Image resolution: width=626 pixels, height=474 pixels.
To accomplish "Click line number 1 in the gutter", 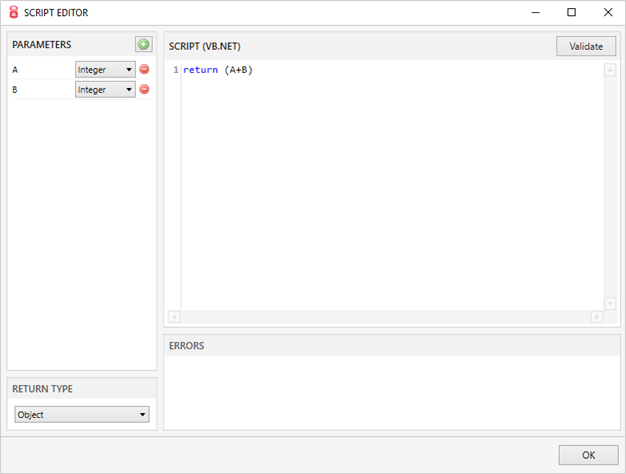I will pos(175,70).
